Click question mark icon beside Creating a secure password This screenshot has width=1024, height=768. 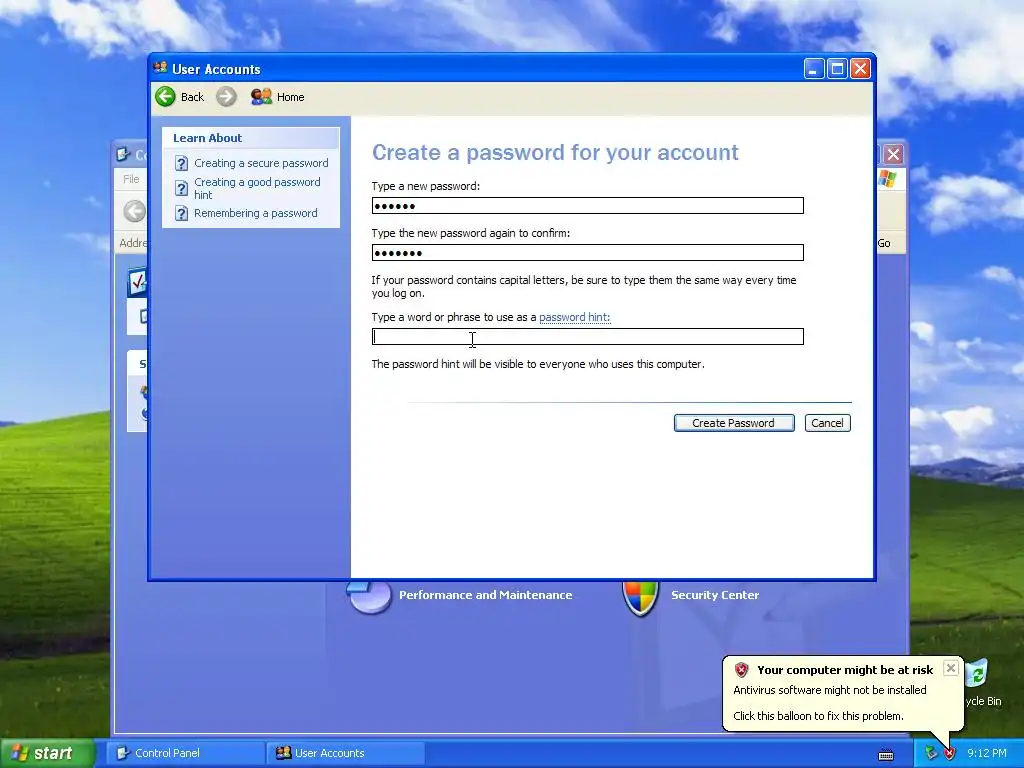182,163
